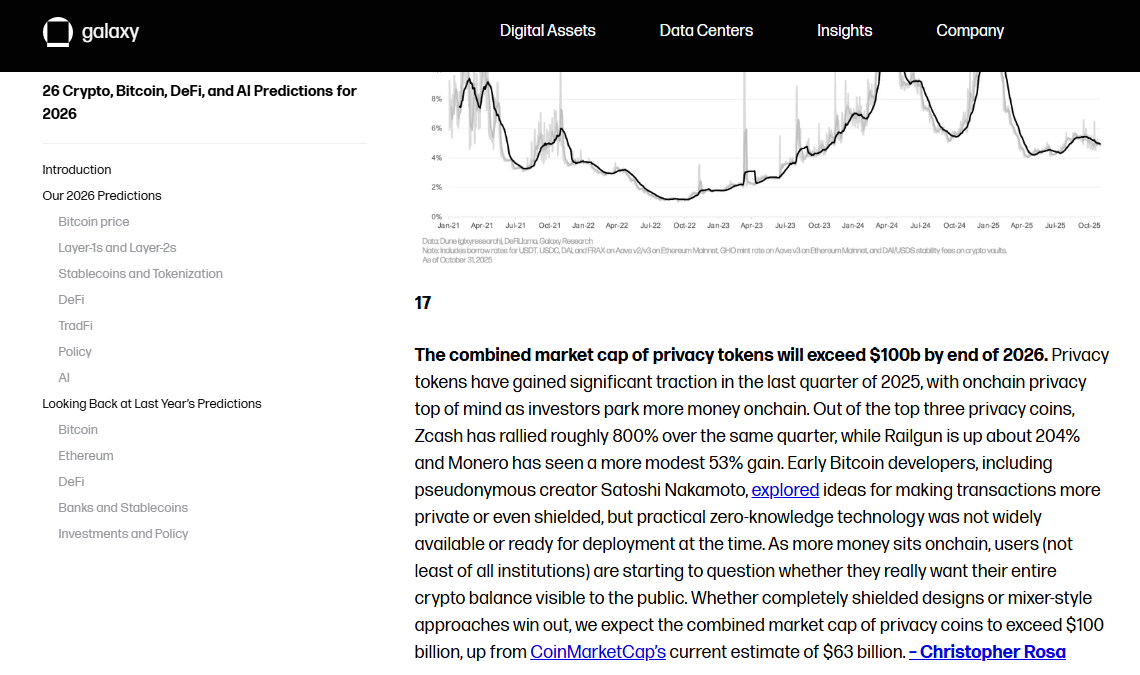The image size is (1140, 675).
Task: View the DeFi prediction section
Action: 71,299
